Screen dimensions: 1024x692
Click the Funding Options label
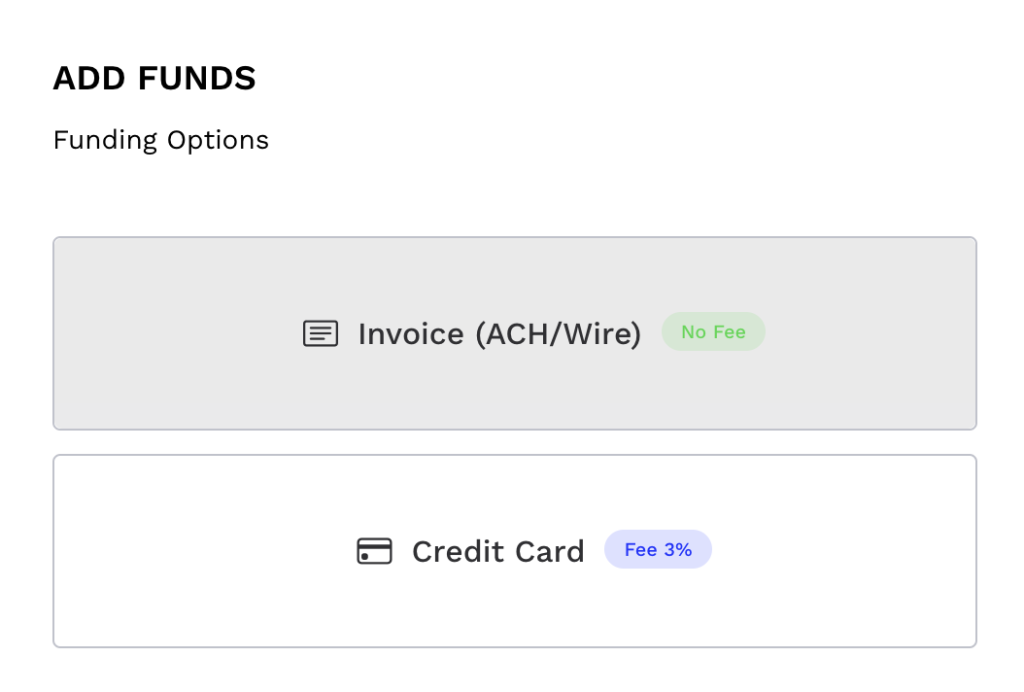(160, 140)
